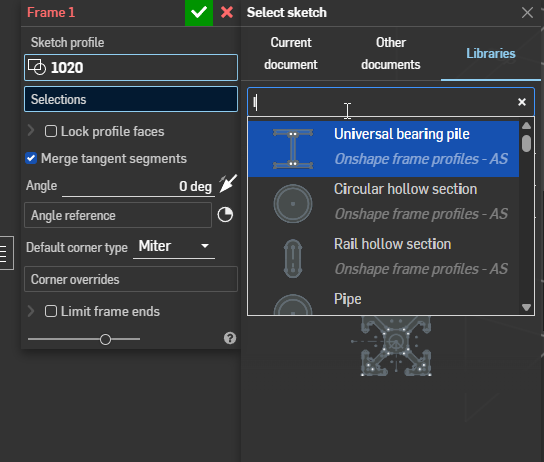The height and width of the screenshot is (462, 544).
Task: Cancel Frame 1 with red X
Action: click(227, 12)
